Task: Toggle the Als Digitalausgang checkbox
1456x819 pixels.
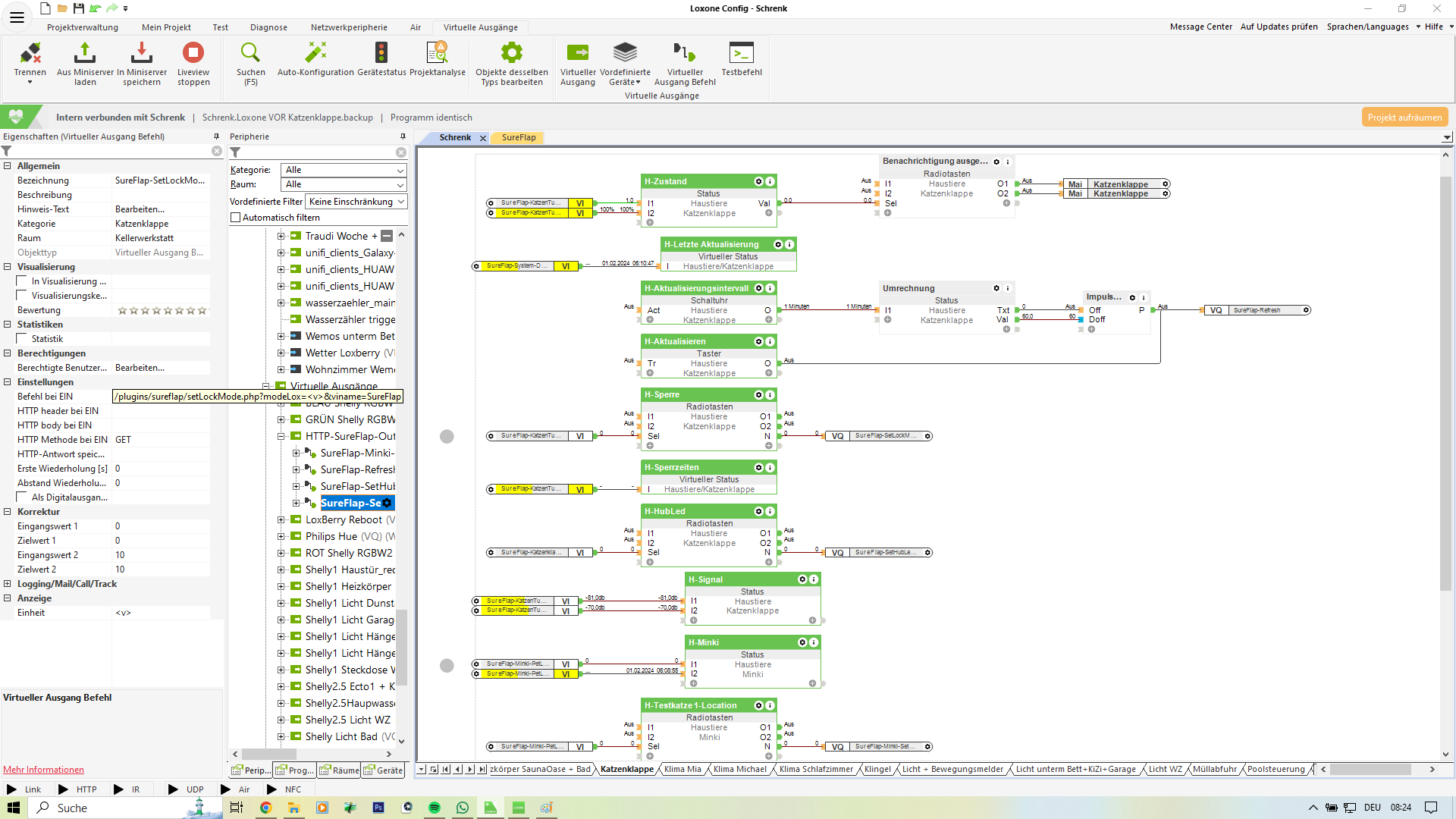Action: 23,497
